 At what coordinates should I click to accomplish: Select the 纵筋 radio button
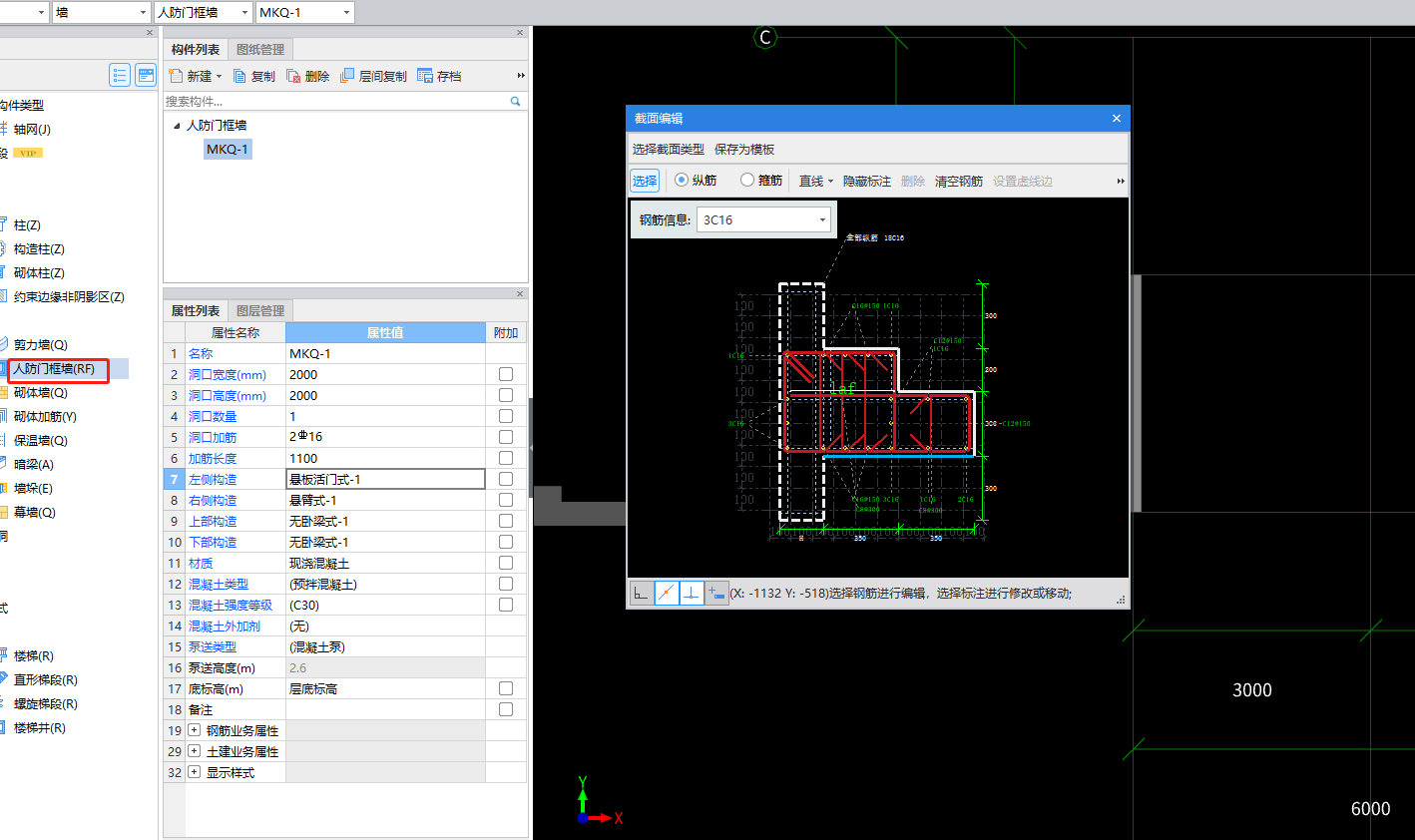(x=682, y=180)
